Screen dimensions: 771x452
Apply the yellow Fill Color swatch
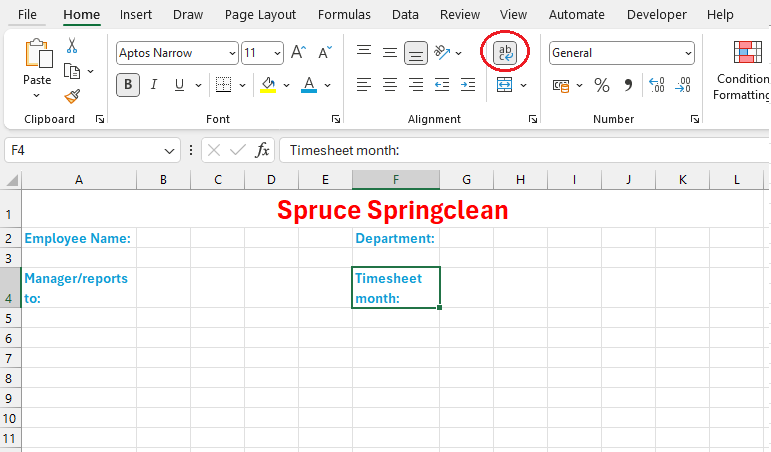click(267, 86)
